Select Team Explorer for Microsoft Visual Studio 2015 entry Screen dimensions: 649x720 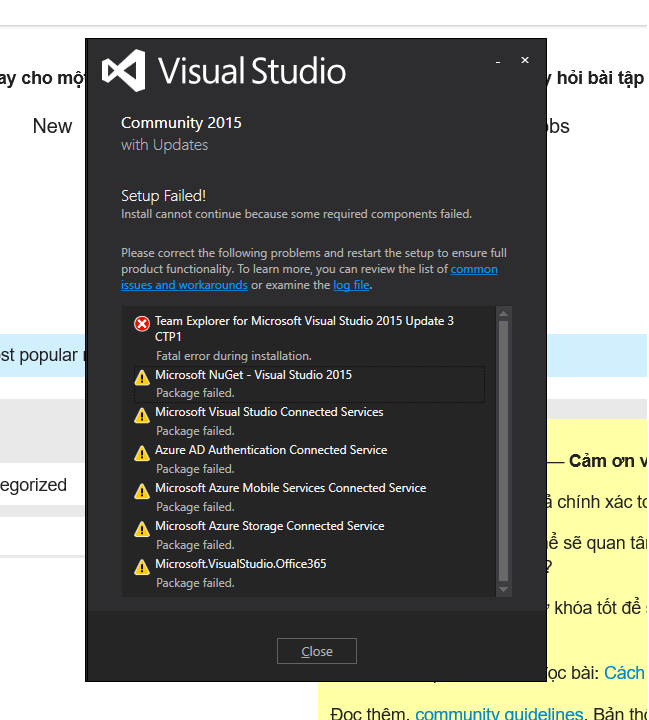coord(309,337)
